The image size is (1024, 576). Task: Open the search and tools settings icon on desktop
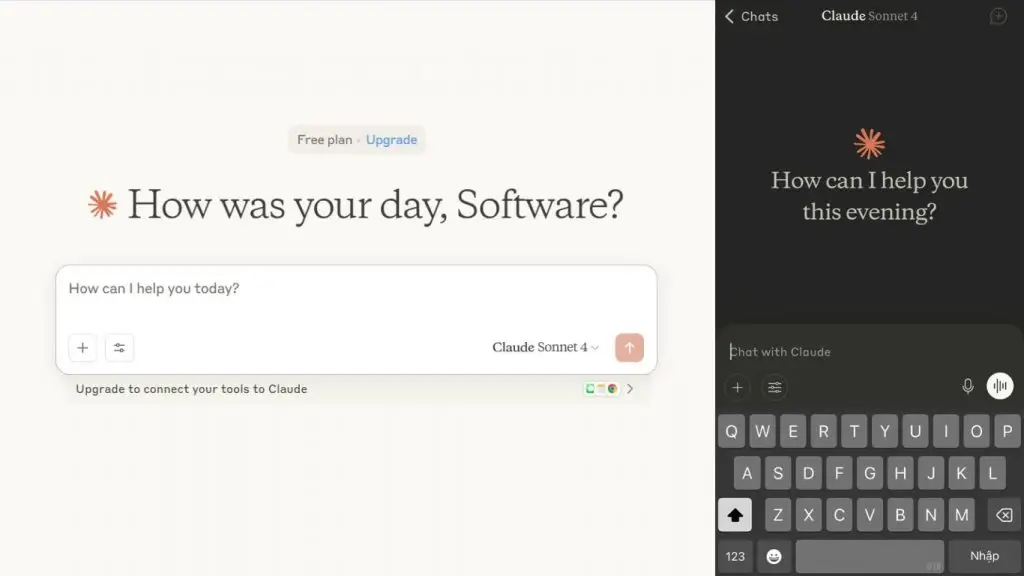pyautogui.click(x=119, y=348)
